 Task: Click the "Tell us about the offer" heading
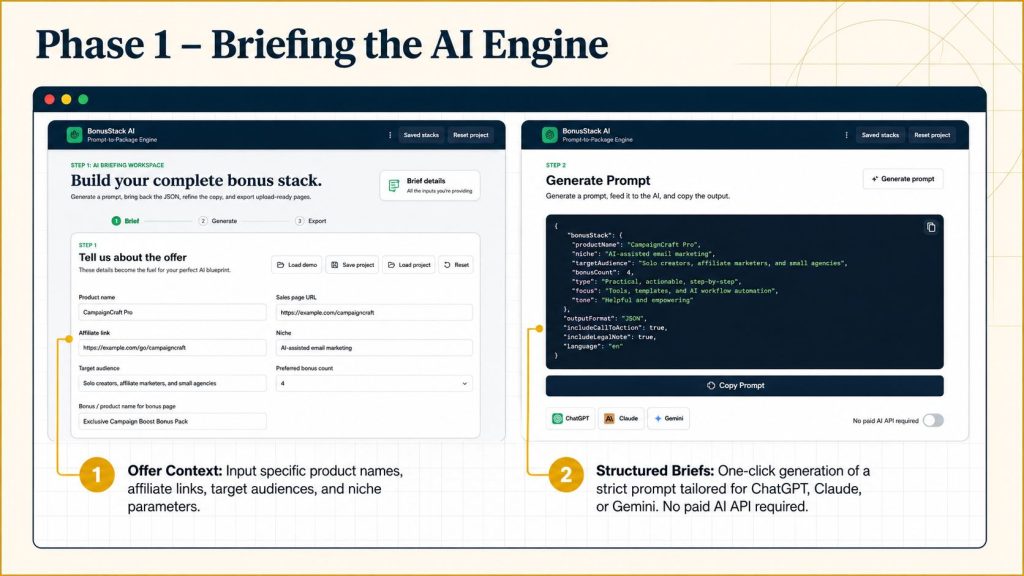coord(133,257)
